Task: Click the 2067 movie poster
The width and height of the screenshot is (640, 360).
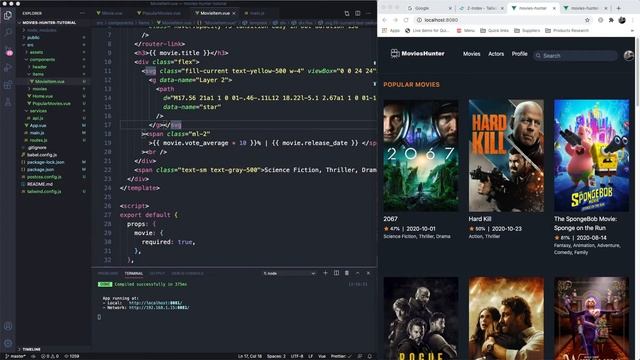Action: tap(421, 156)
